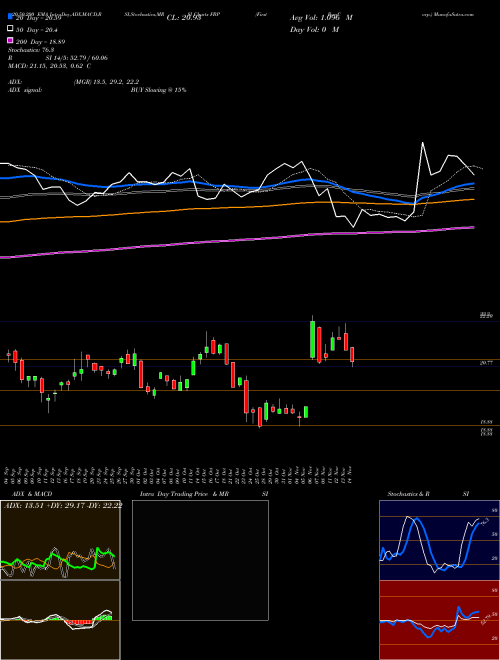Viewport: 500px width, 660px height.
Task: Click the MunafaSutra.com watermark link at top right
Action: point(456,14)
